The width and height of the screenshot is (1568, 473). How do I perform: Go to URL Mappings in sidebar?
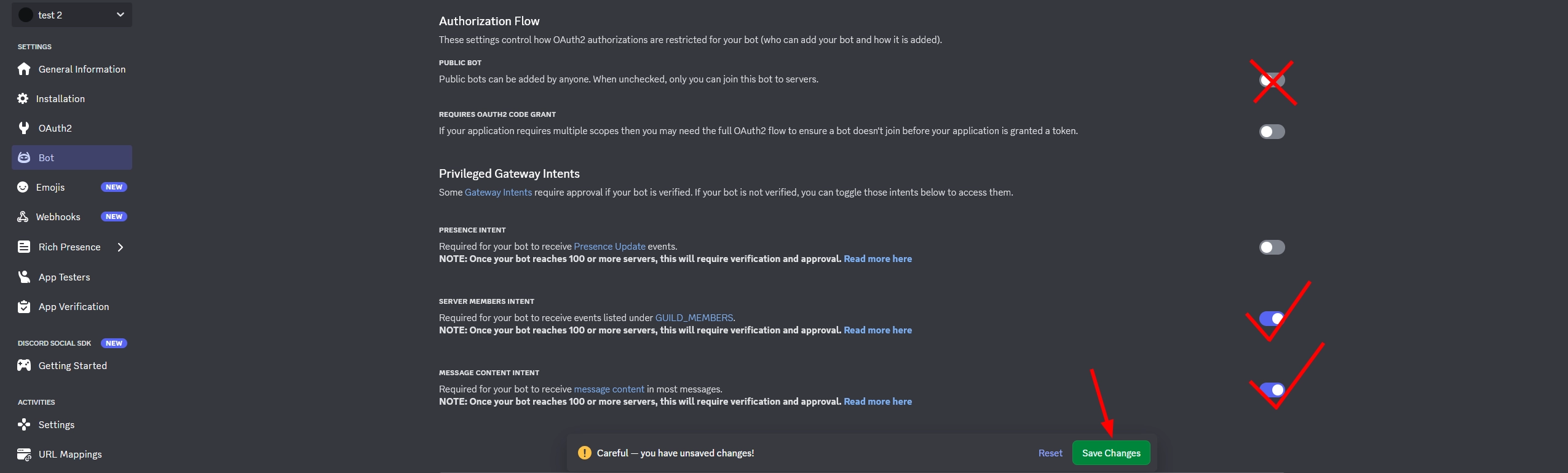(x=70, y=454)
